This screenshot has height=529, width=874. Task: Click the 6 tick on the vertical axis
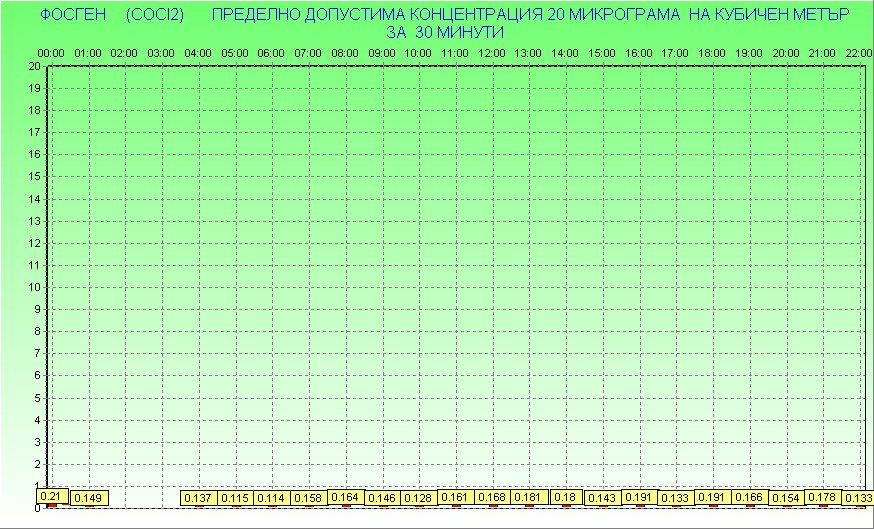pyautogui.click(x=37, y=376)
